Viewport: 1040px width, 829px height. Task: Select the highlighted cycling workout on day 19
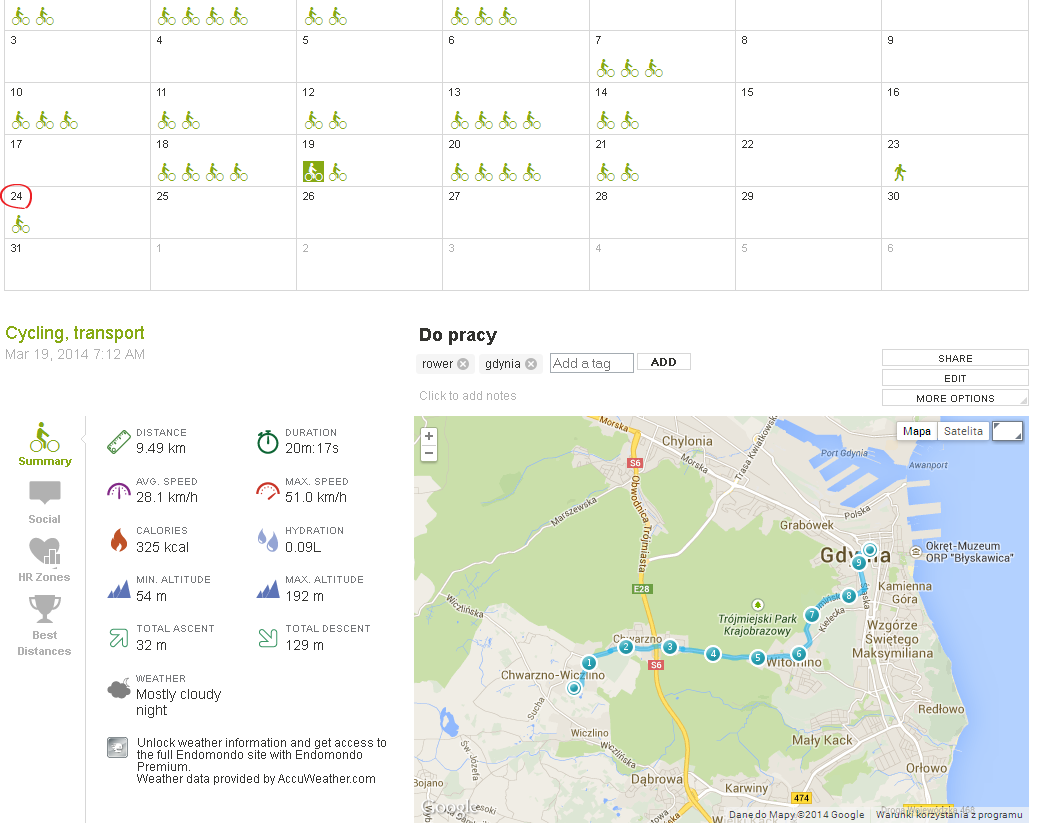[313, 172]
